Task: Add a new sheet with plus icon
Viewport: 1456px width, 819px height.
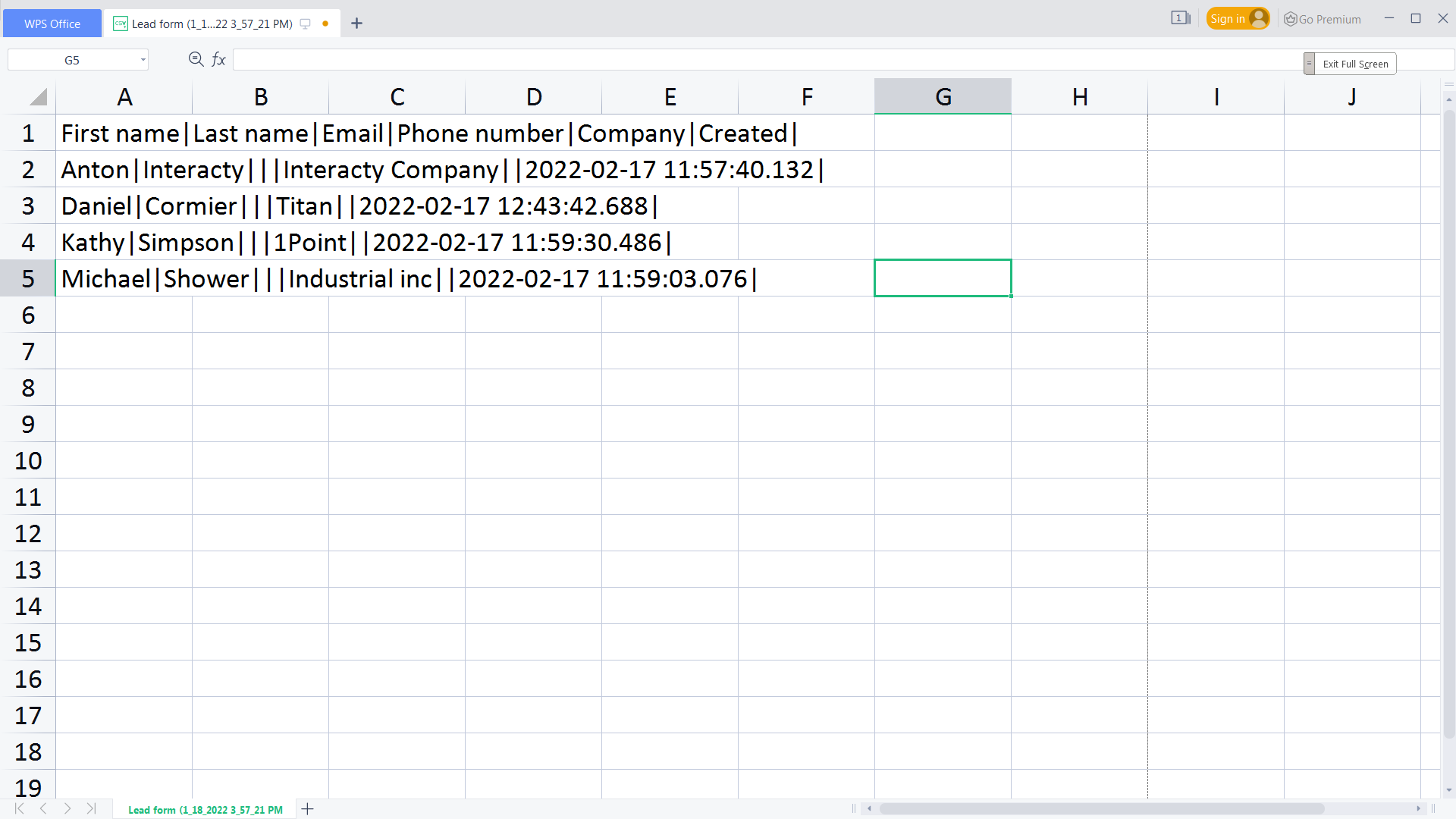Action: click(307, 809)
